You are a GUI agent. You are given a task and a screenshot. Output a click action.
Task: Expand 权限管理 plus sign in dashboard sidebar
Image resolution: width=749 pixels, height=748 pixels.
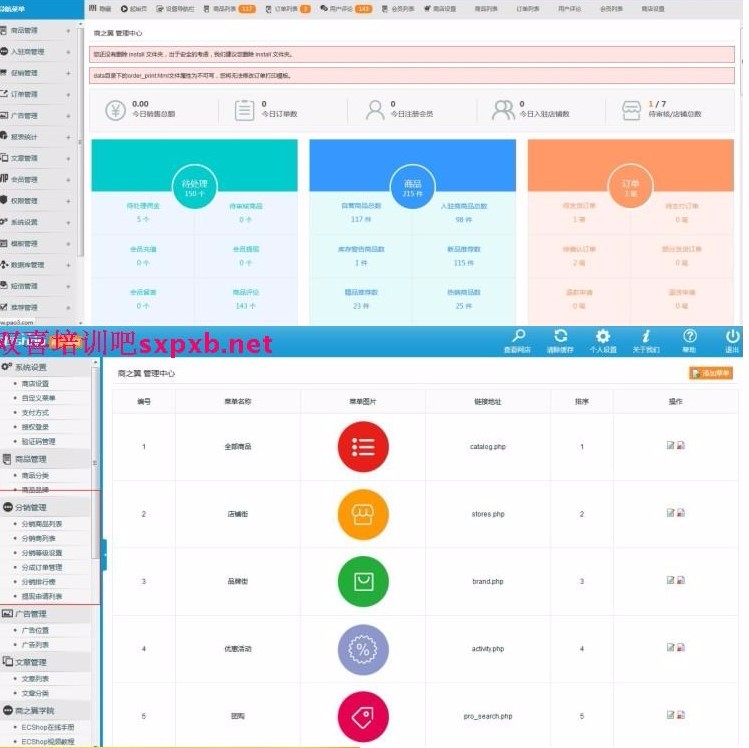pyautogui.click(x=68, y=201)
